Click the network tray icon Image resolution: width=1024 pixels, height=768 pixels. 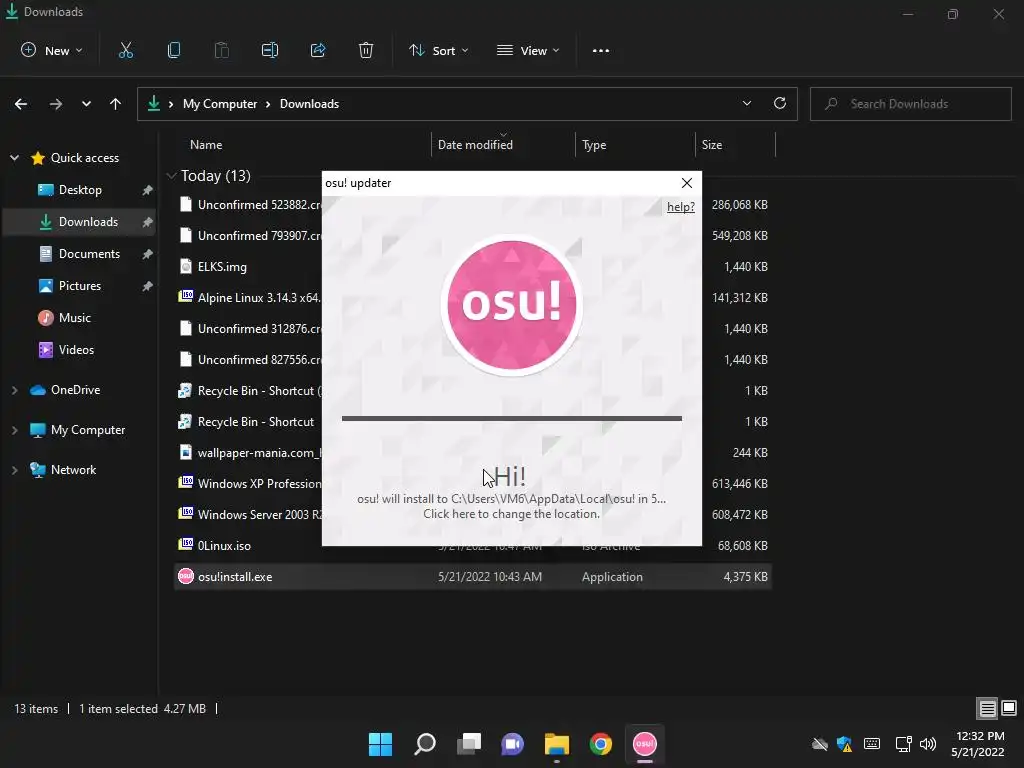pos(903,744)
